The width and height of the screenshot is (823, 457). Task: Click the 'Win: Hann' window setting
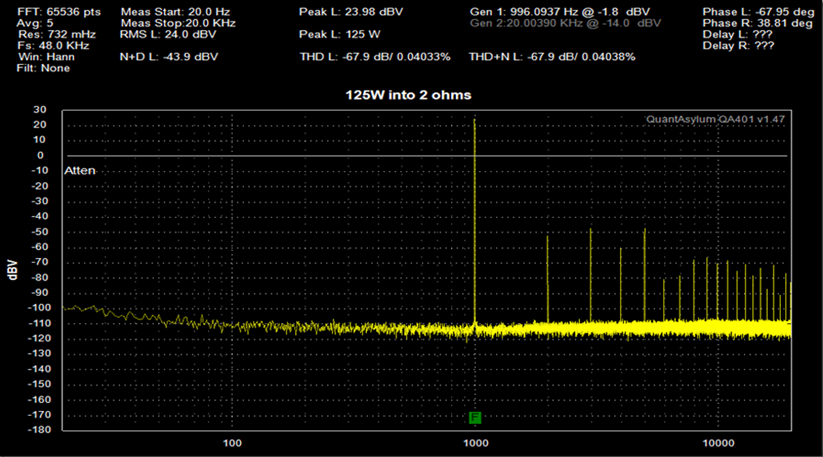pos(46,57)
